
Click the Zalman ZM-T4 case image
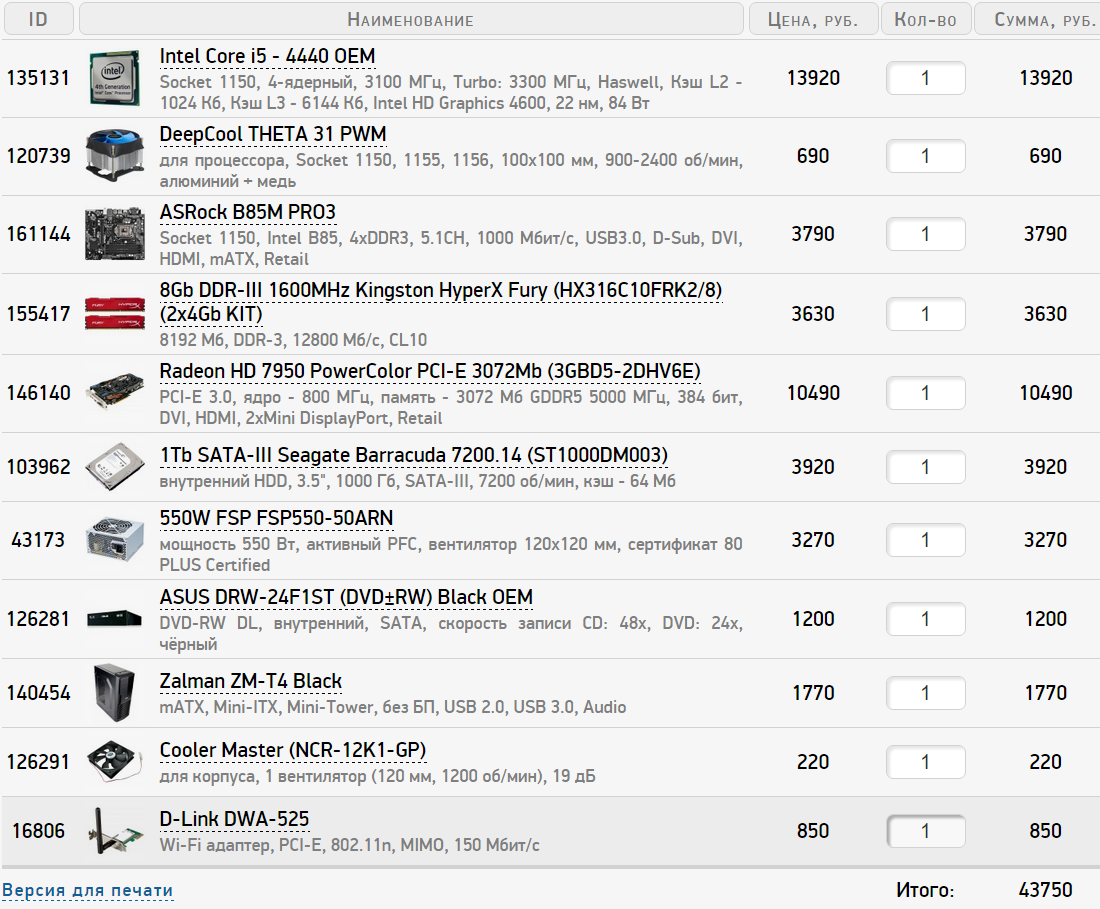click(x=114, y=693)
